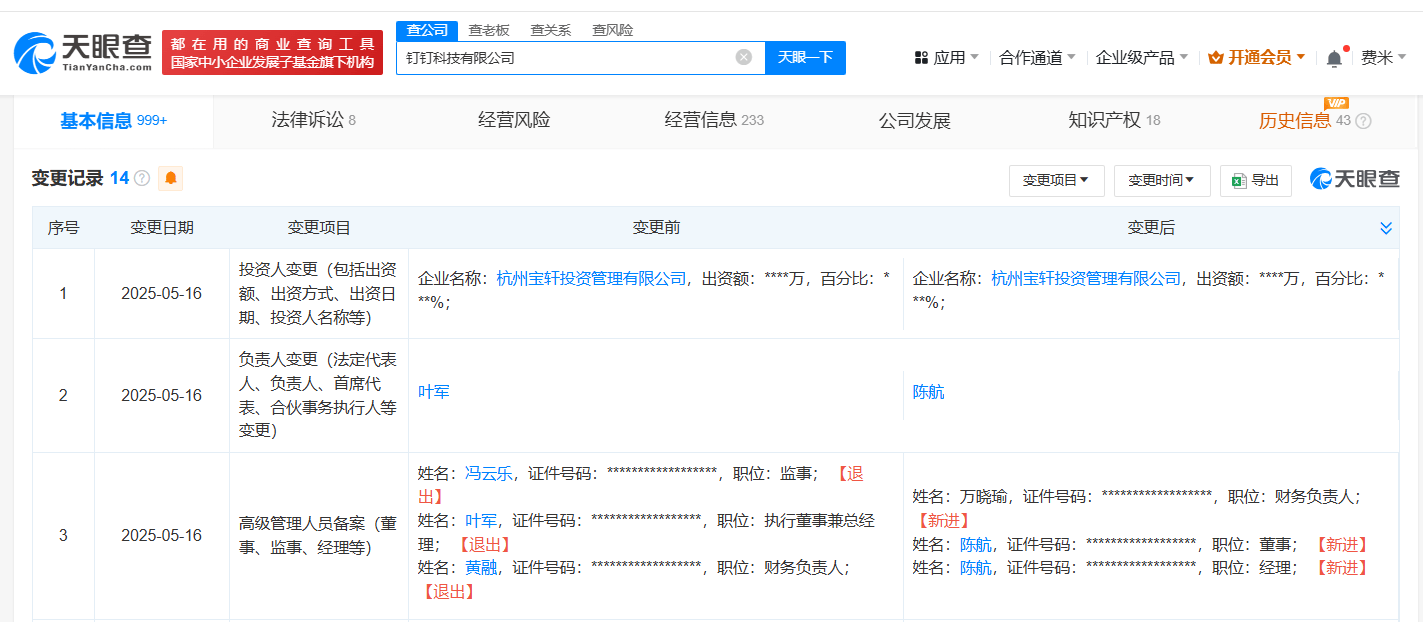Switch to the 知识产权 tab

(1114, 121)
